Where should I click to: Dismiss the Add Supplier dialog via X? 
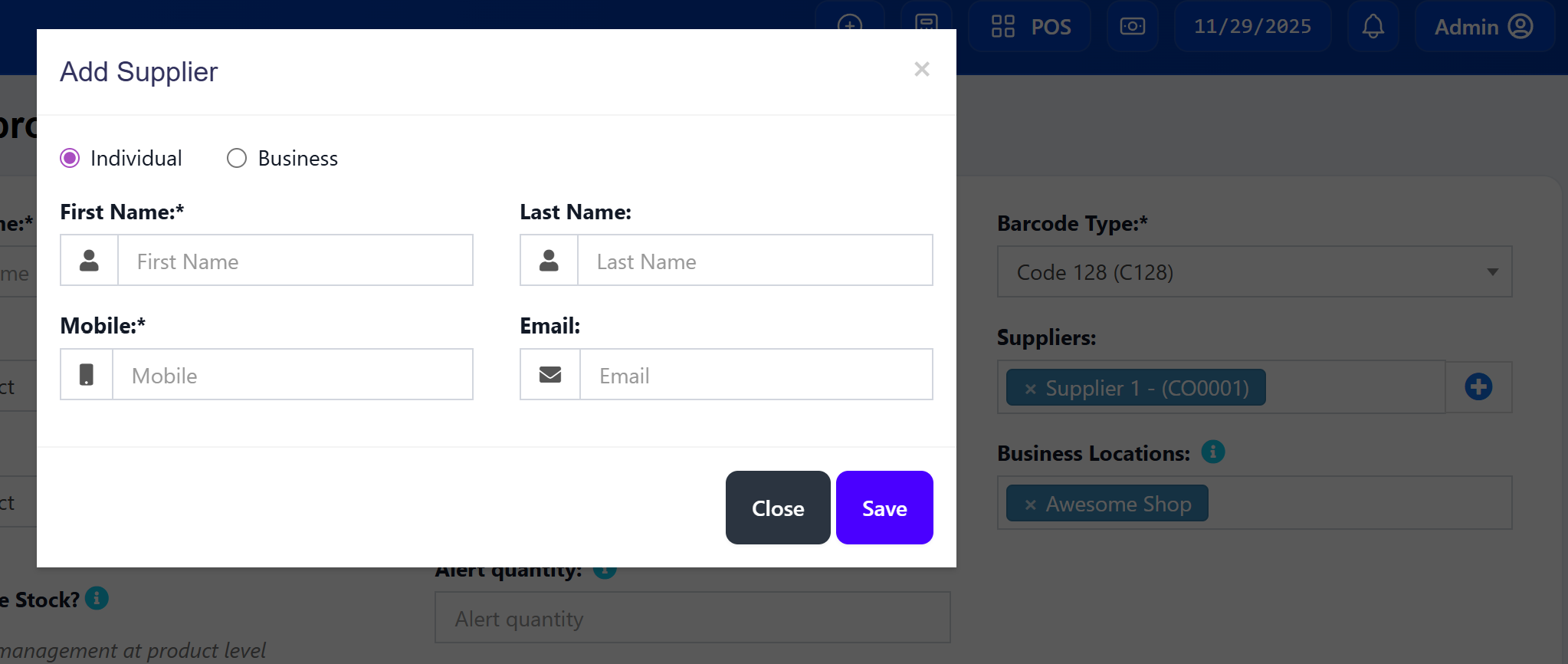coord(921,70)
